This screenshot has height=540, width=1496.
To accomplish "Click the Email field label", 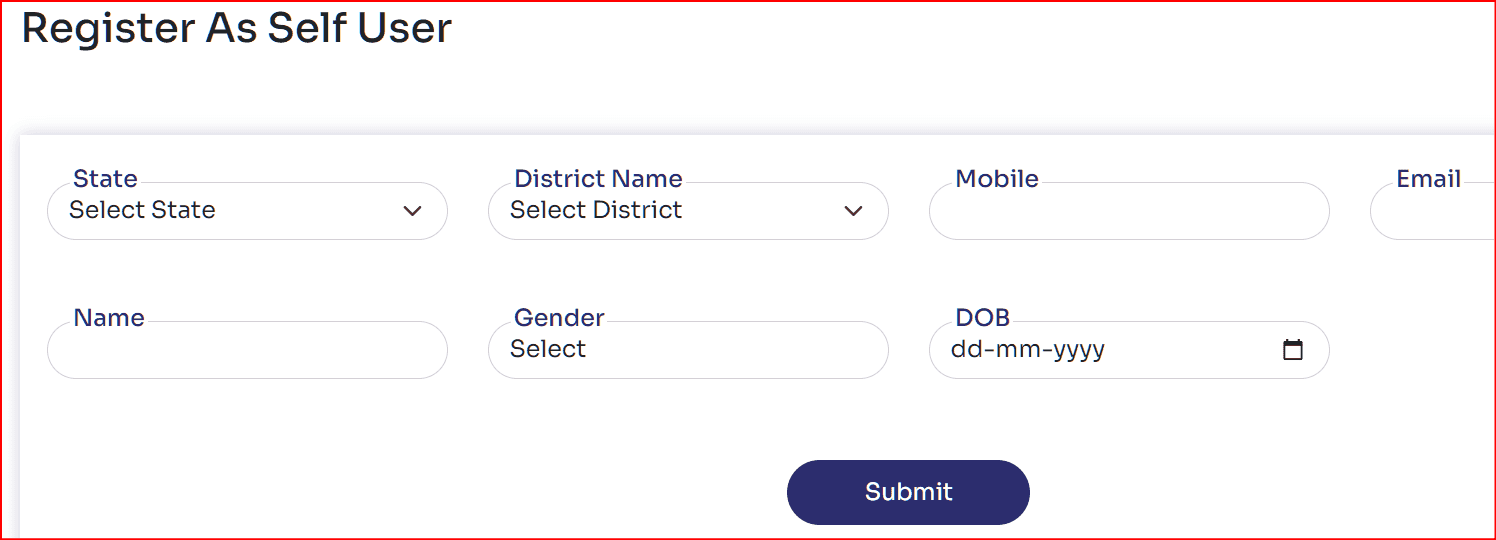I will pyautogui.click(x=1429, y=179).
